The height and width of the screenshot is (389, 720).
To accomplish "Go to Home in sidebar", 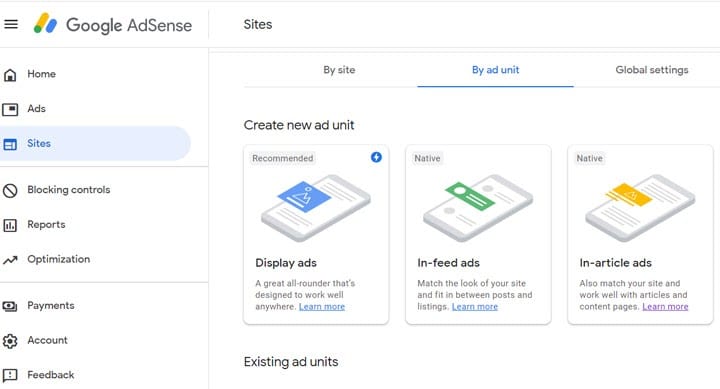I will (x=41, y=74).
